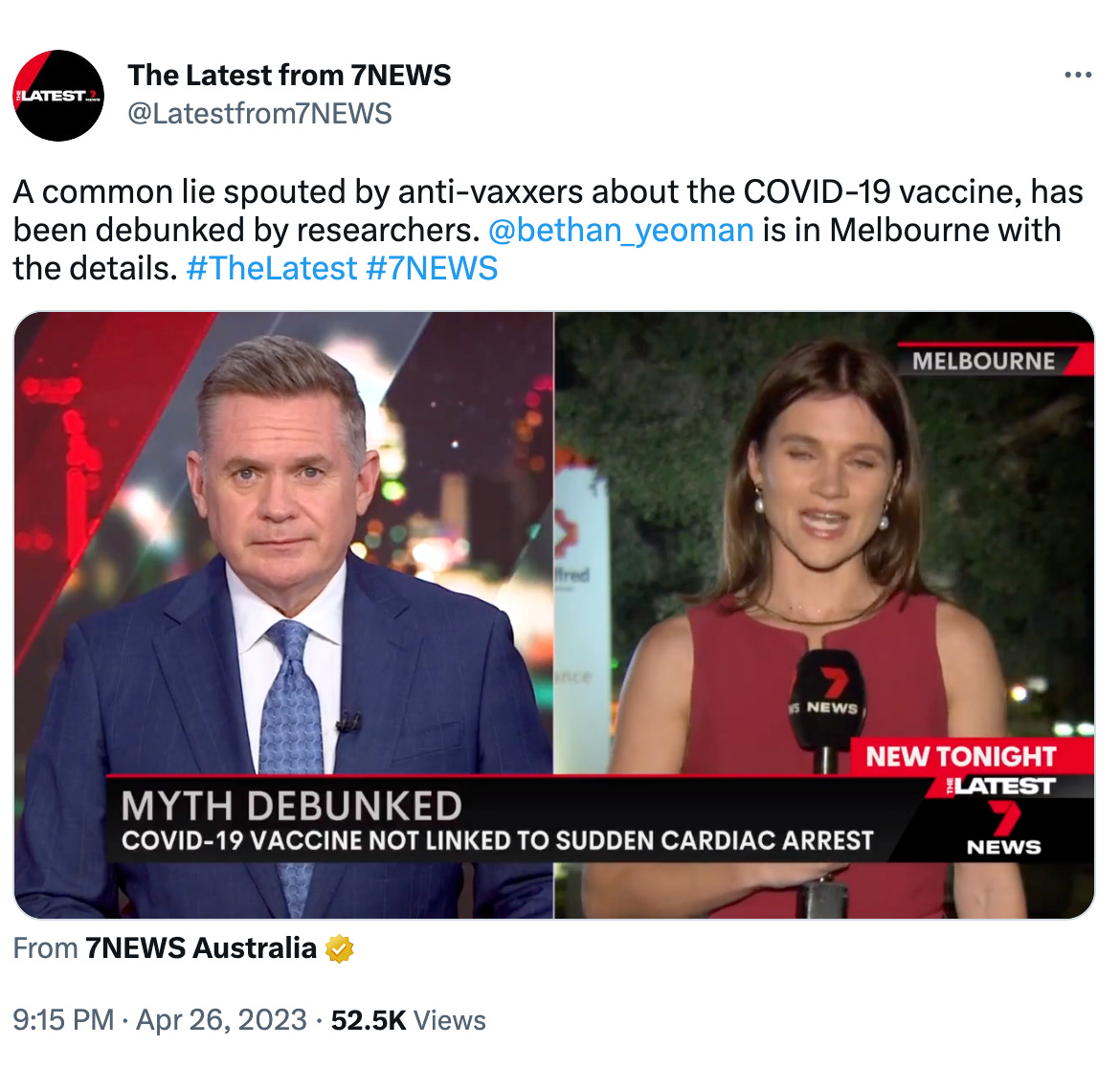1120x1068 pixels.
Task: Open the three-dot more options menu
Action: point(1077,75)
